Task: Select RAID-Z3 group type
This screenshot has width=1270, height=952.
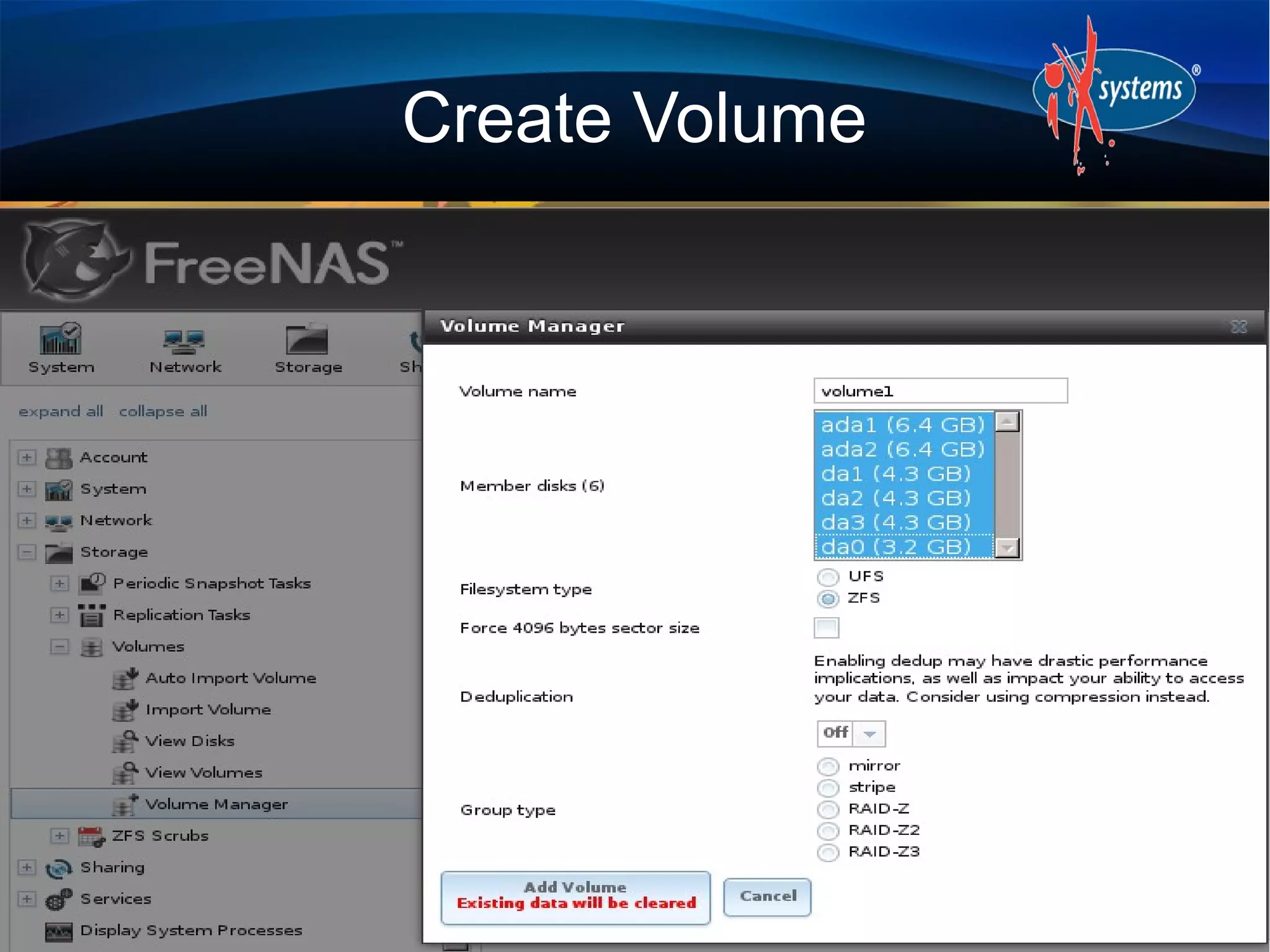Action: point(828,853)
